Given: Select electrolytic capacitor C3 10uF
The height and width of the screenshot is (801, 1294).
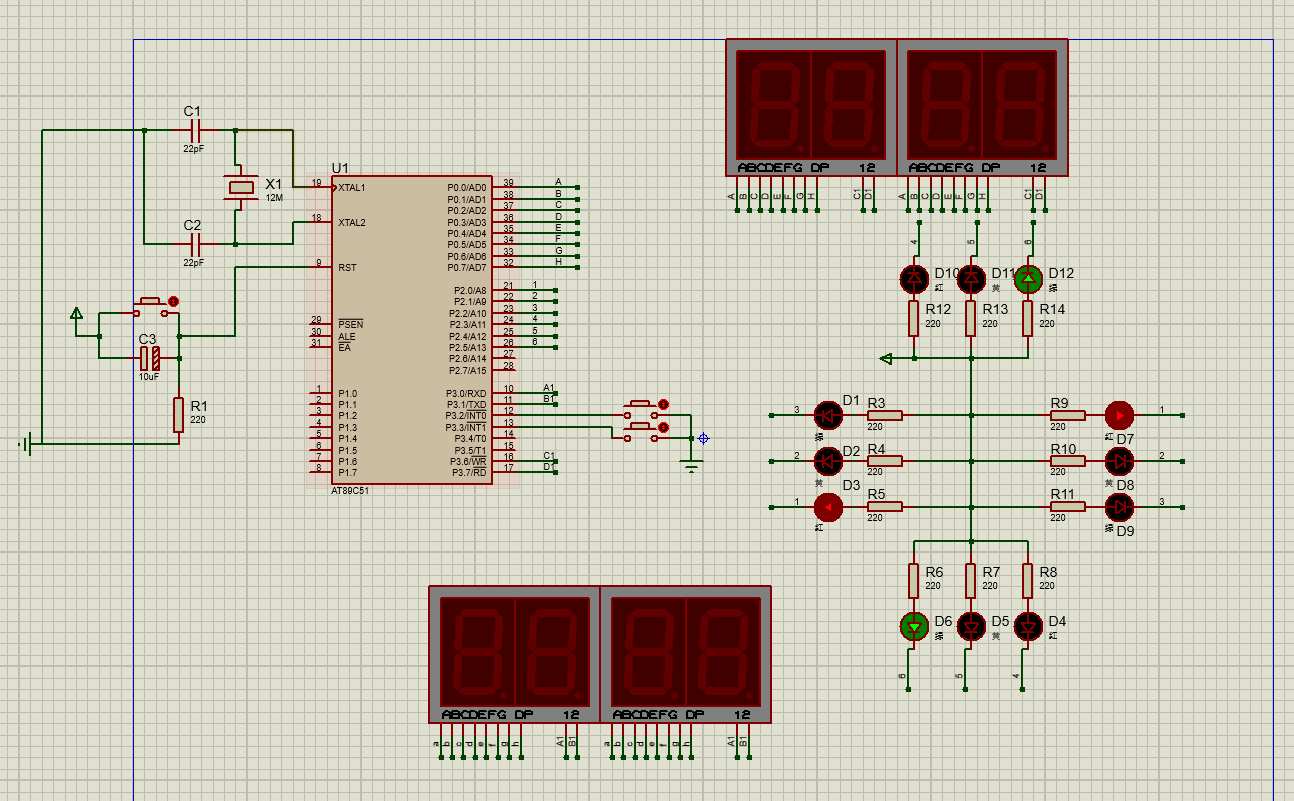Looking at the screenshot, I should (x=149, y=358).
